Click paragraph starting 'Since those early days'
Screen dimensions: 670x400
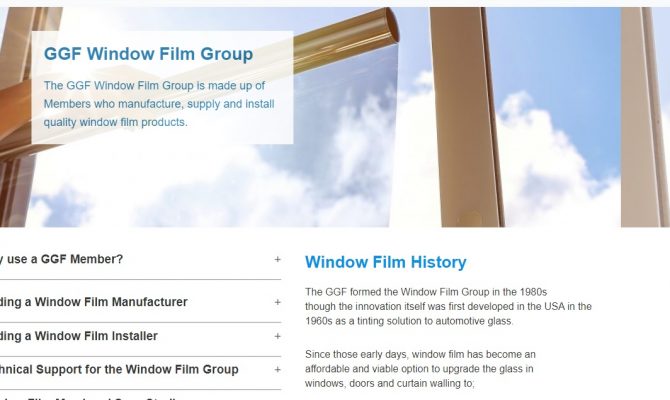[x=420, y=369]
